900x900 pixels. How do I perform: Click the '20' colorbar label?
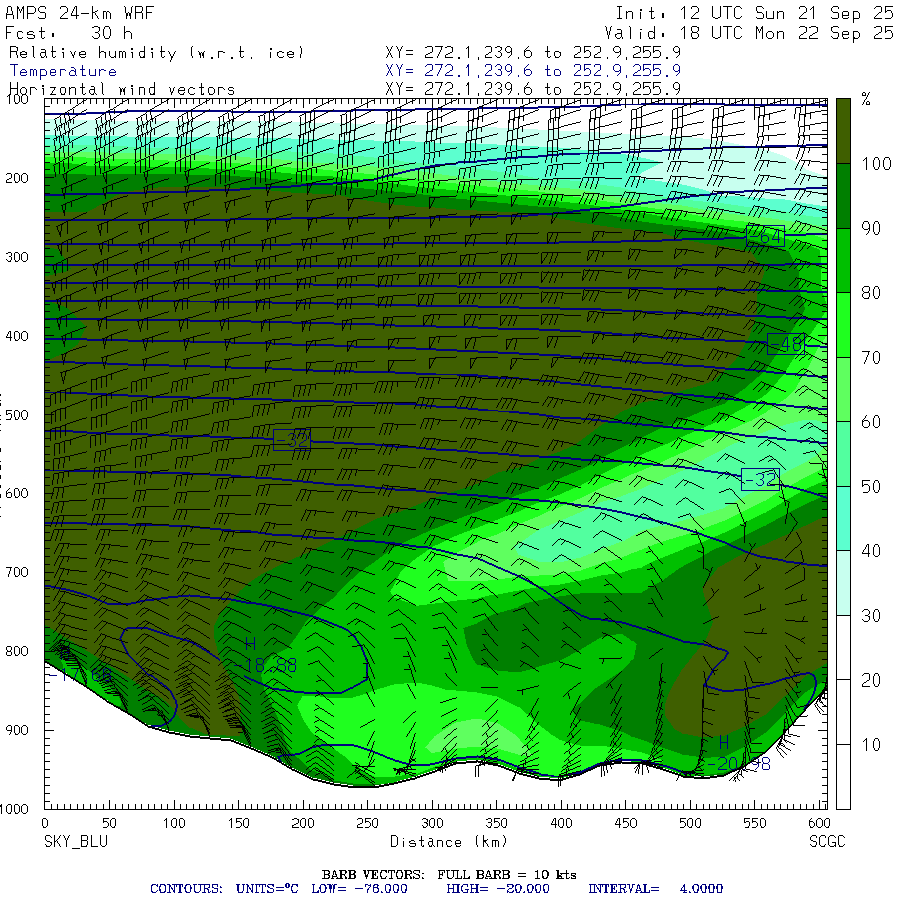871,680
